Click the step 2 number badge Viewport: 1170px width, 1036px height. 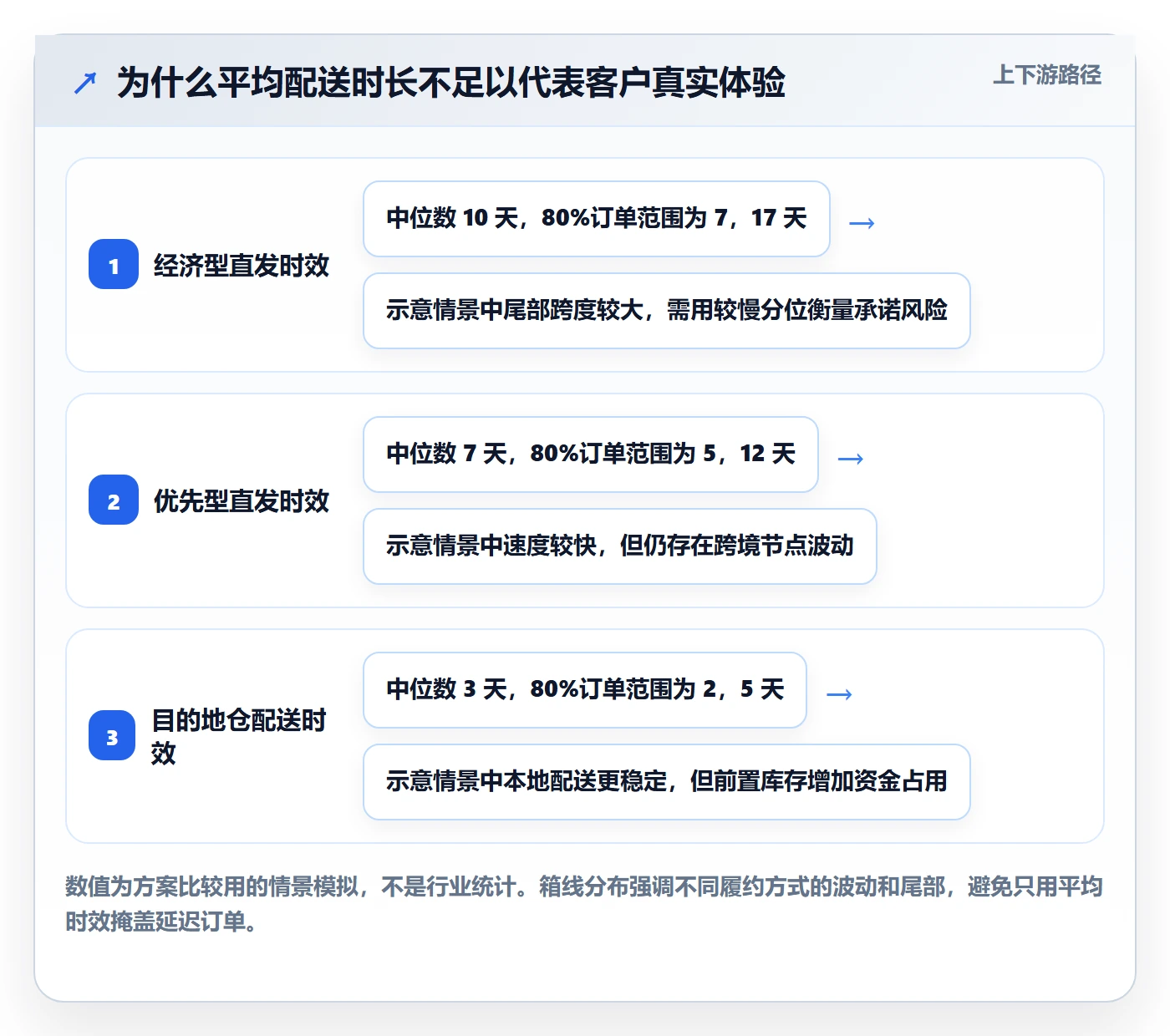pyautogui.click(x=114, y=500)
